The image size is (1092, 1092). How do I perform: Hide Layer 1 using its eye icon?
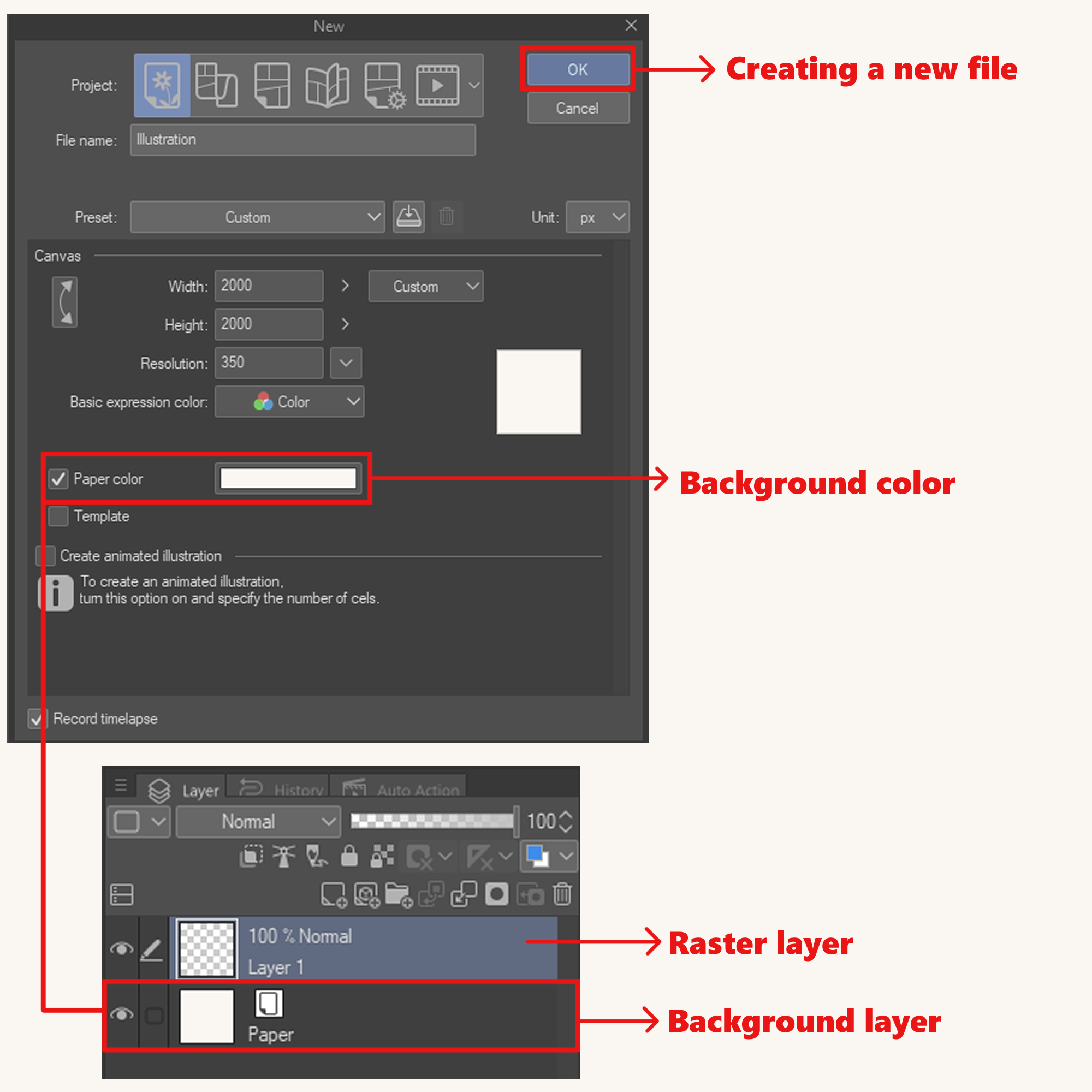[122, 948]
